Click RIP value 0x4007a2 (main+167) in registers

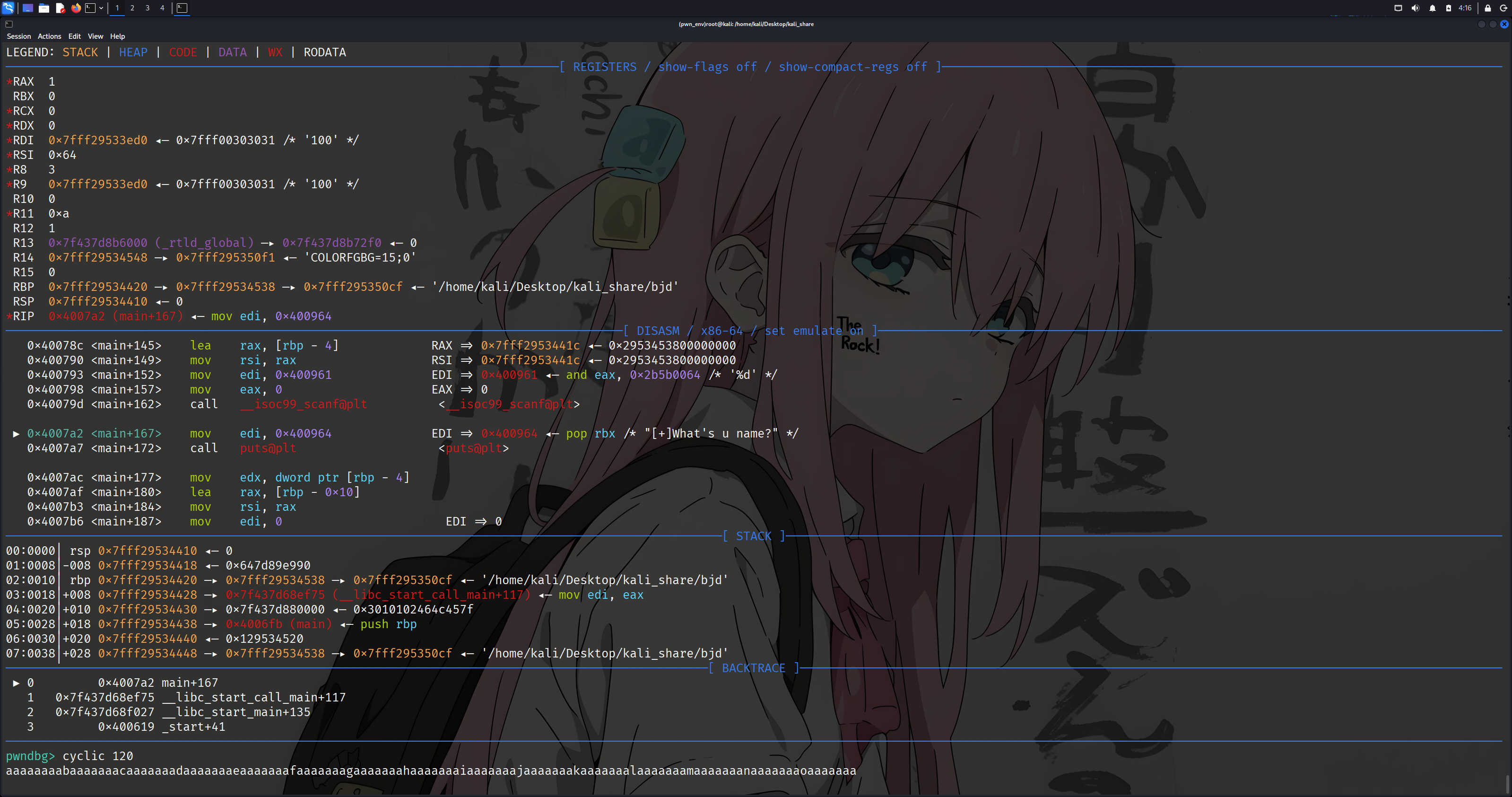pyautogui.click(x=116, y=316)
